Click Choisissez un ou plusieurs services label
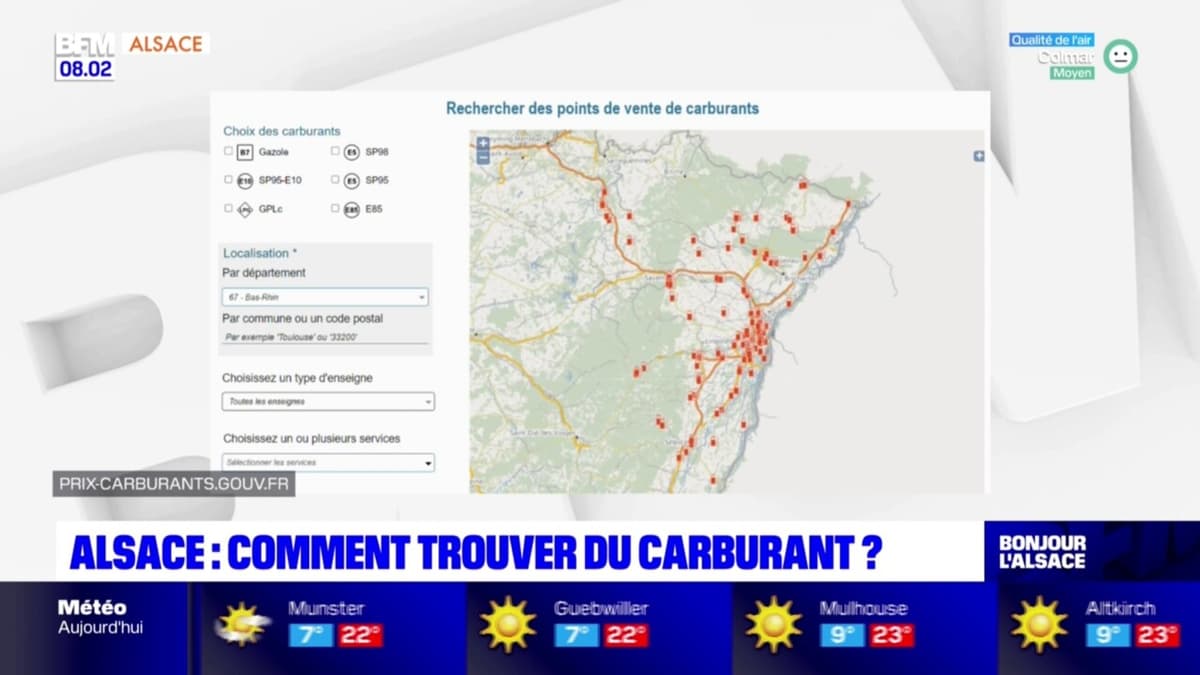This screenshot has height=675, width=1200. (311, 439)
